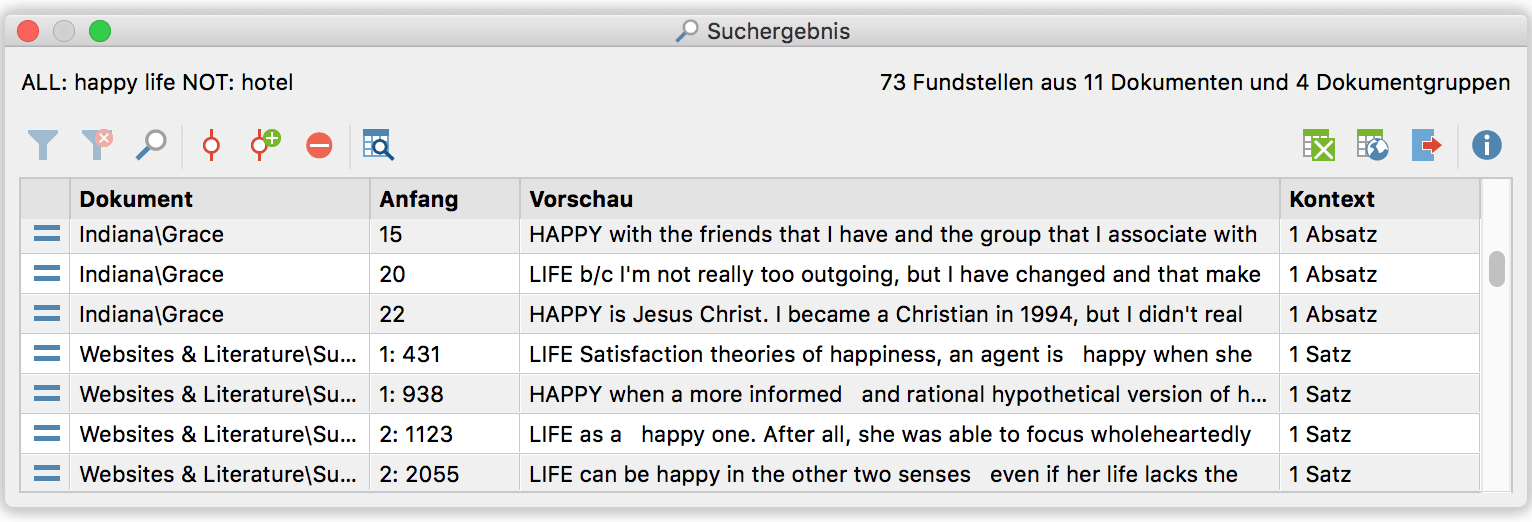Open the blue info icon
The image size is (1532, 522).
point(1487,146)
